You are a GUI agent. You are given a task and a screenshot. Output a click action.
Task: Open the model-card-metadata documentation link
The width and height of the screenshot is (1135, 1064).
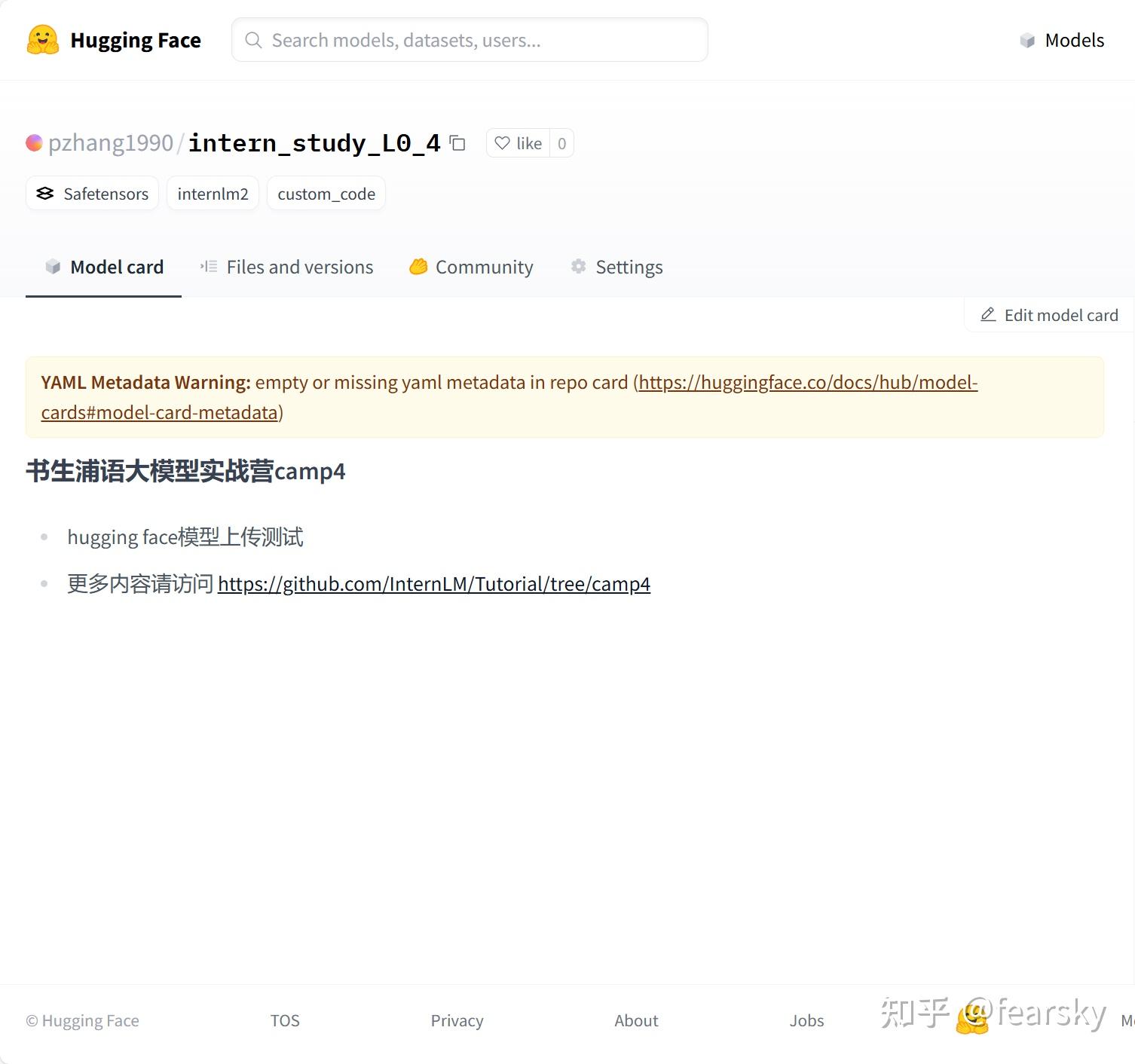[806, 382]
